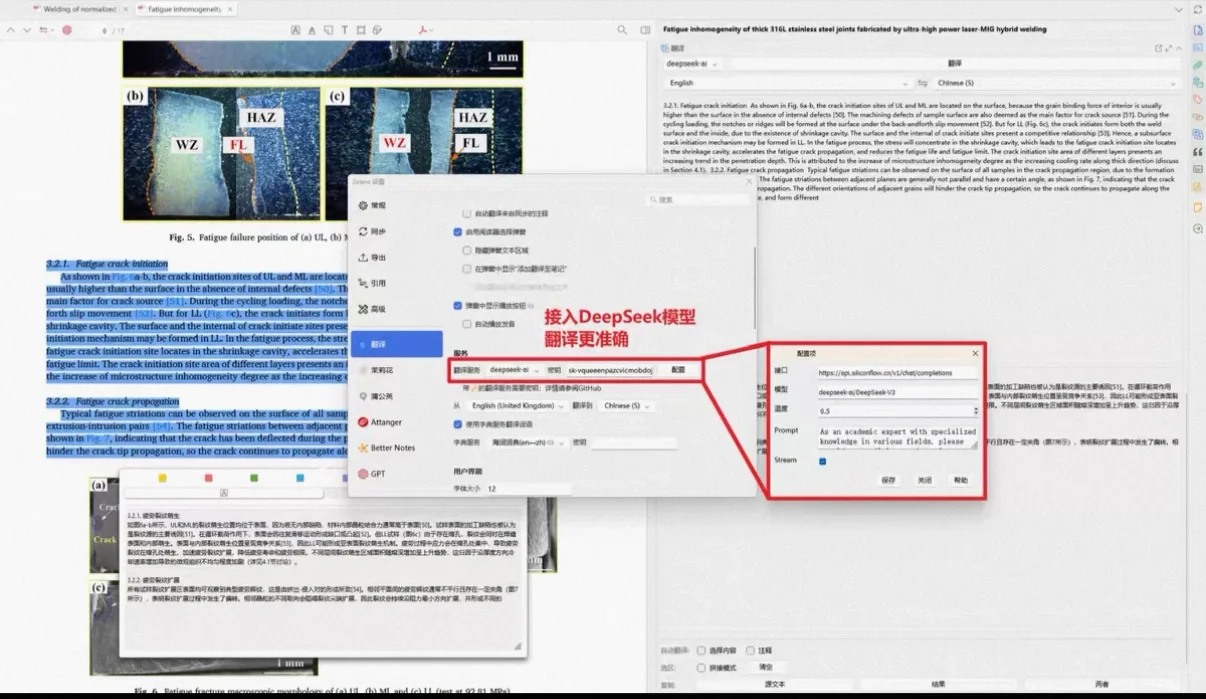Image resolution: width=1206 pixels, height=699 pixels.
Task: Click the locate circle-arrow icon in right sidebar
Action: coord(1197,228)
